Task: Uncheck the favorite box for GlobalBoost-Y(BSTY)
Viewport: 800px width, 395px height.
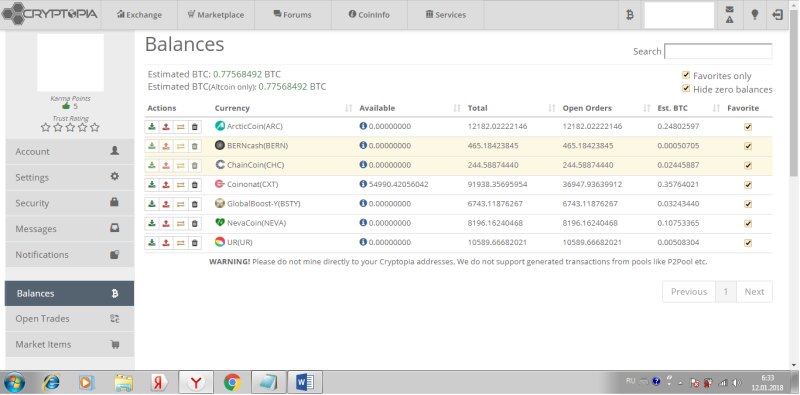Action: coord(748,204)
